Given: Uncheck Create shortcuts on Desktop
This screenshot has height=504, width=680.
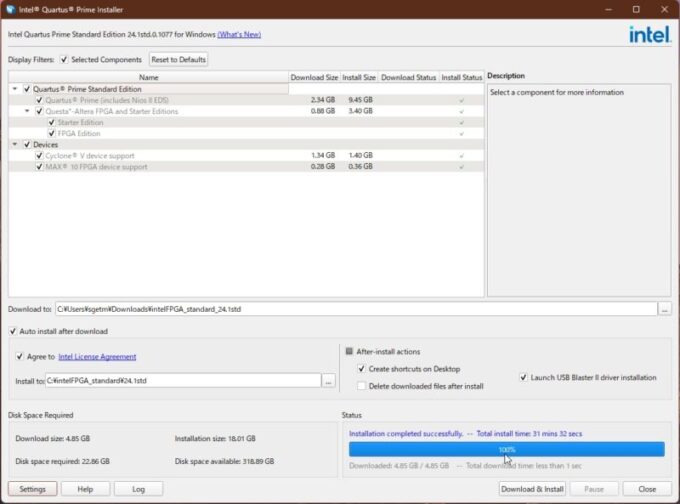Looking at the screenshot, I should click(361, 369).
